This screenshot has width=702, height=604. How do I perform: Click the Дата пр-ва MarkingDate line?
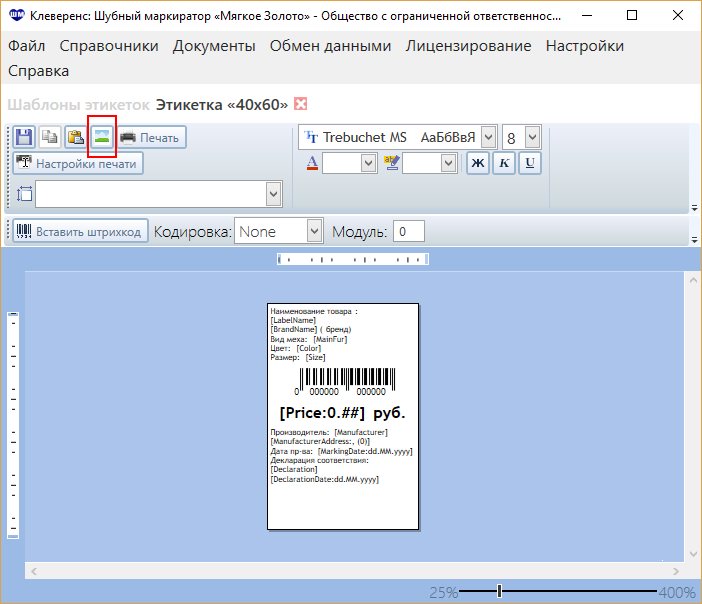click(341, 451)
